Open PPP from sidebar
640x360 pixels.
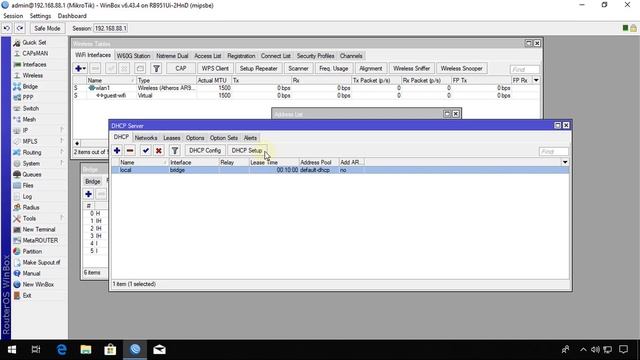coord(28,98)
